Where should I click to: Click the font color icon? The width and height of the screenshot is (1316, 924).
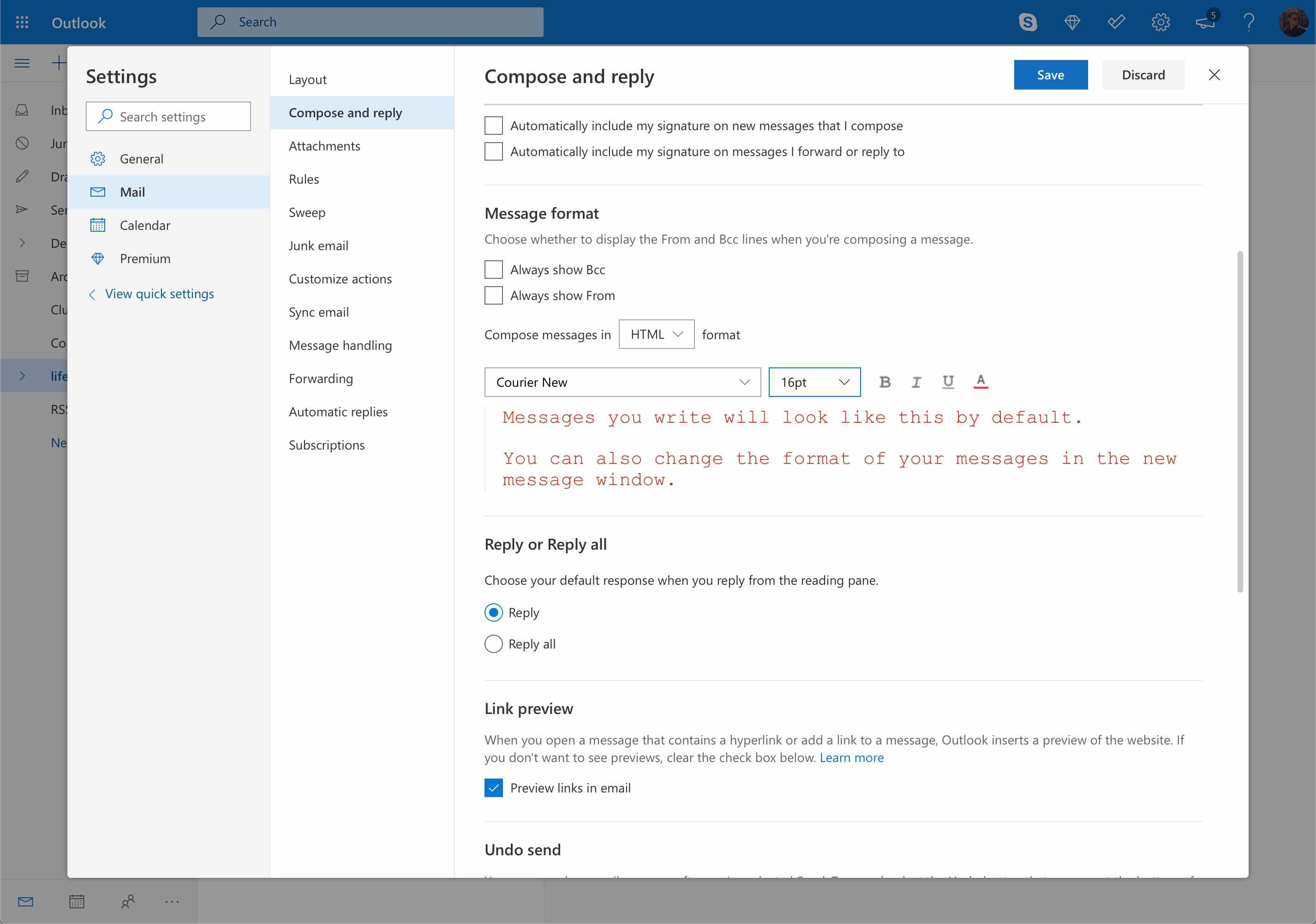click(980, 381)
